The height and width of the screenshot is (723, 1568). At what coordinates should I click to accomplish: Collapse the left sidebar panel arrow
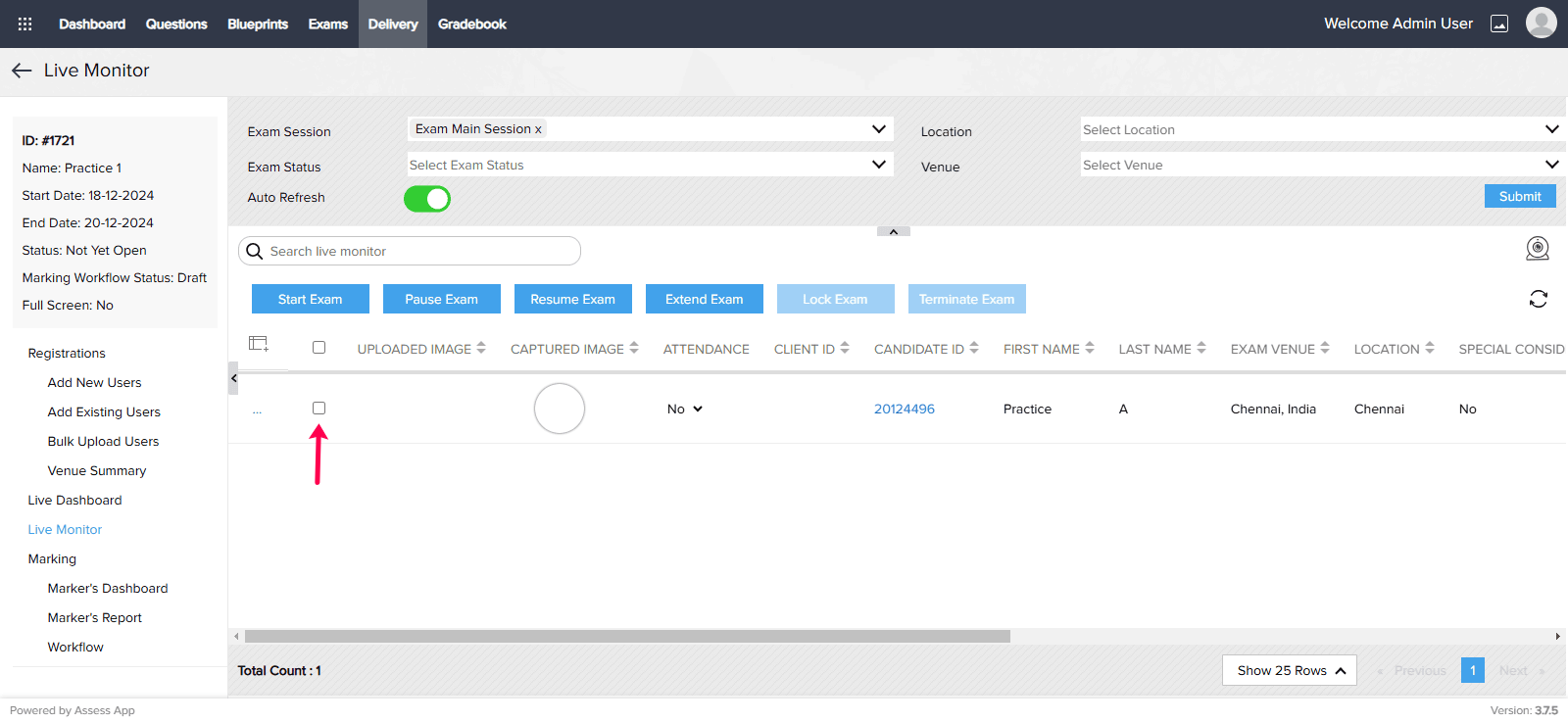(233, 378)
